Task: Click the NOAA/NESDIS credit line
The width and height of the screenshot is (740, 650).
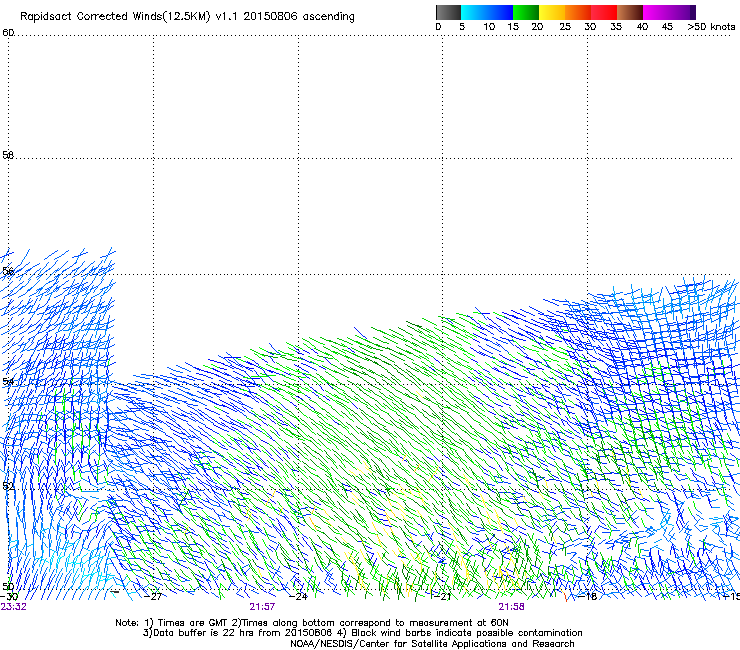Action: pyautogui.click(x=432, y=644)
